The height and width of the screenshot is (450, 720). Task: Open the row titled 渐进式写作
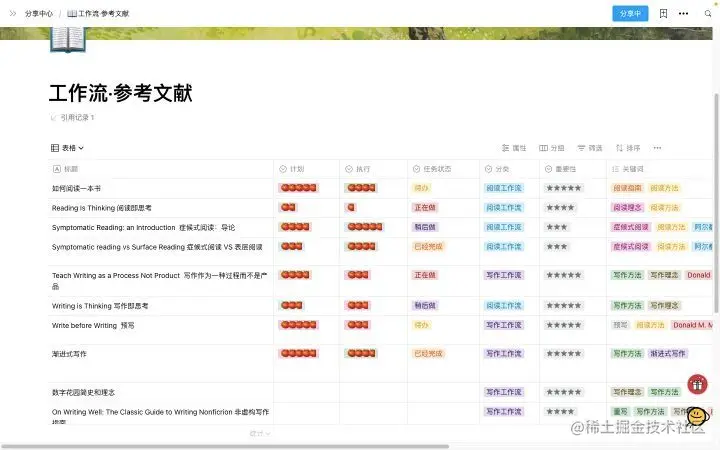(x=69, y=354)
